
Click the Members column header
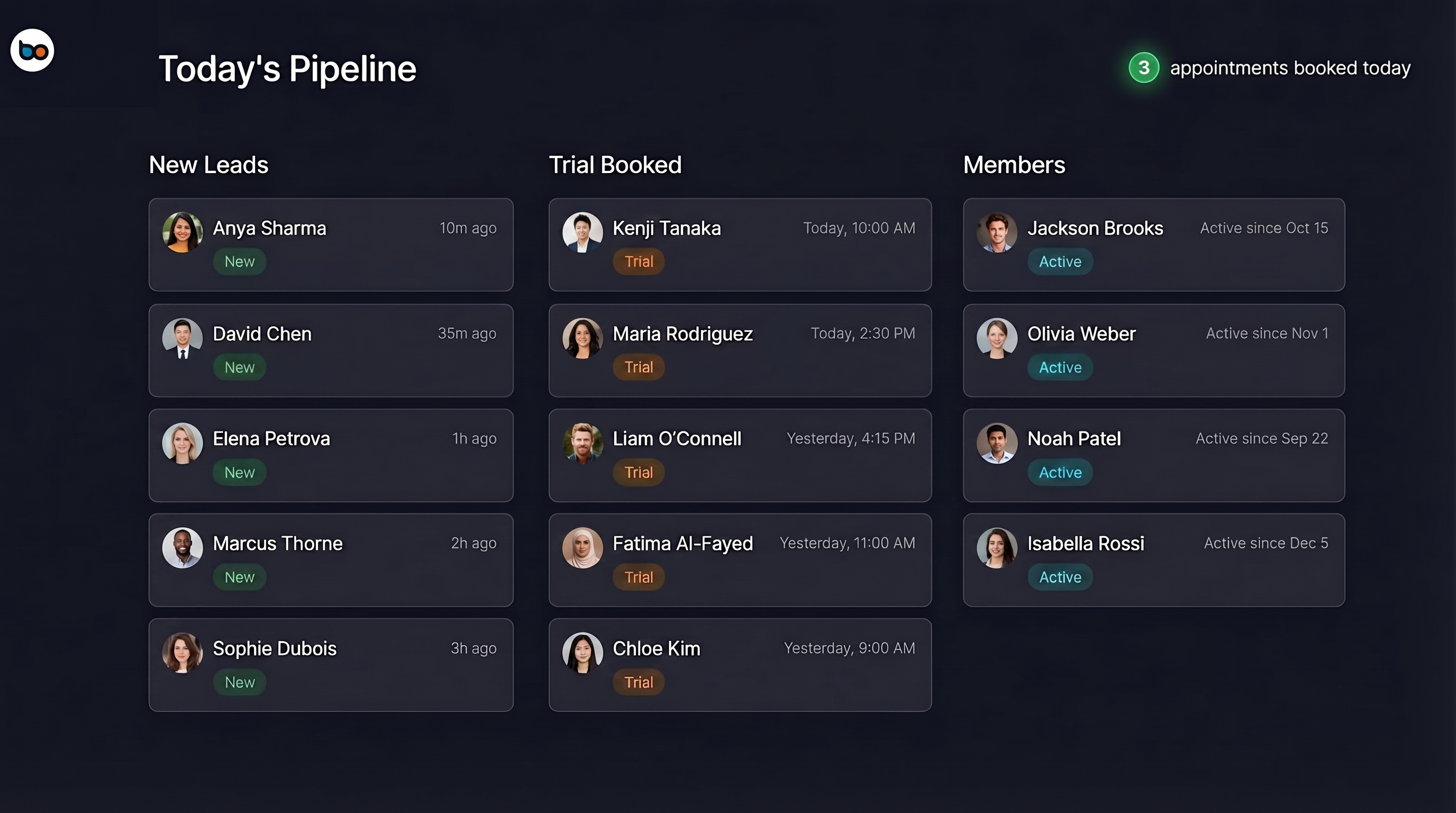pyautogui.click(x=1015, y=165)
